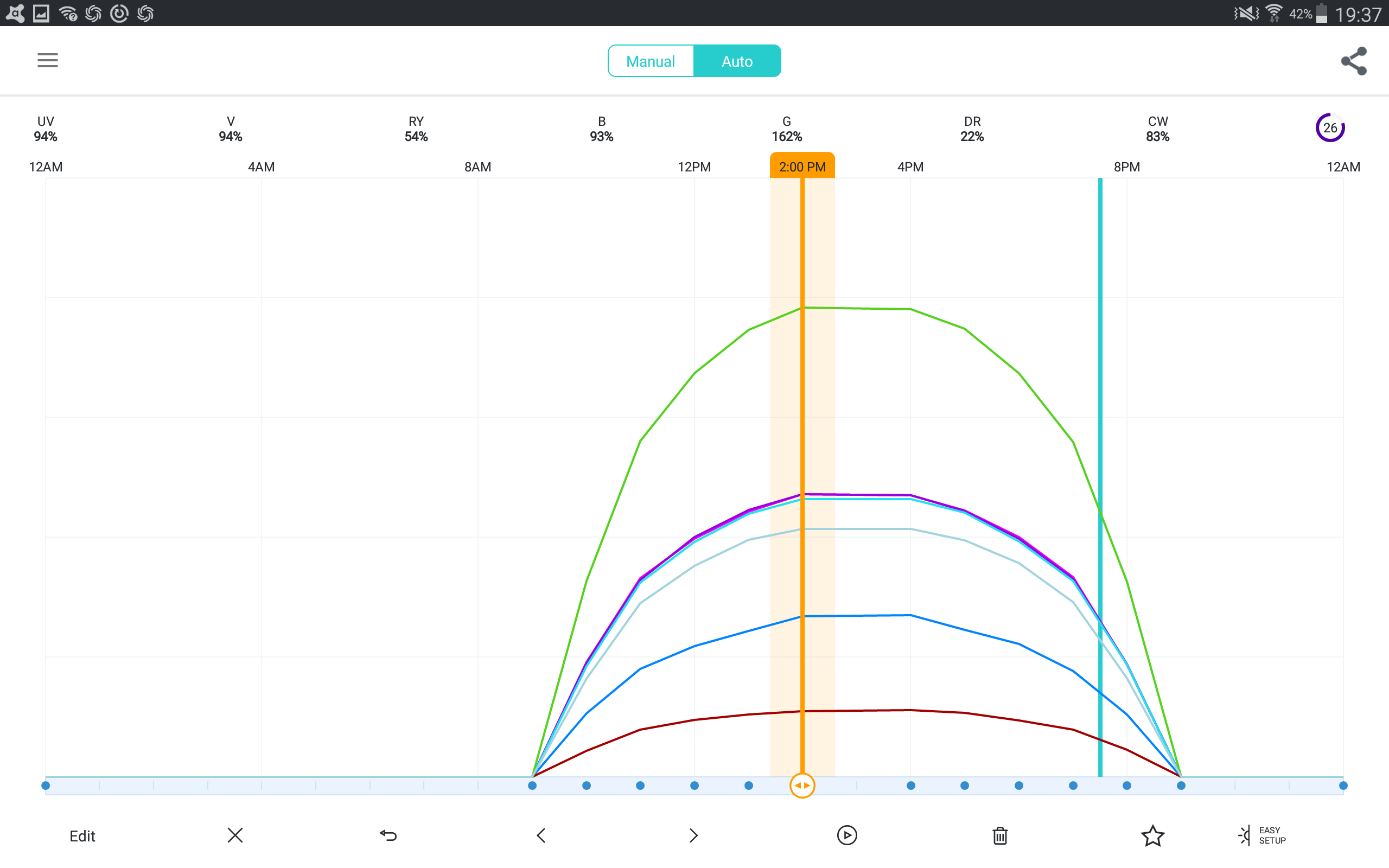The width and height of the screenshot is (1389, 868).
Task: Cancel editing with the X icon
Action: [x=235, y=835]
